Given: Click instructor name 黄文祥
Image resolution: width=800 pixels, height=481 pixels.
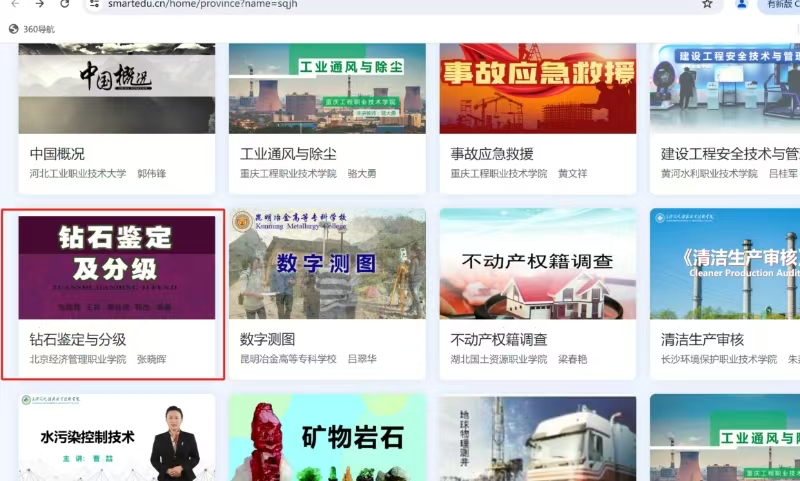Looking at the screenshot, I should [572, 173].
